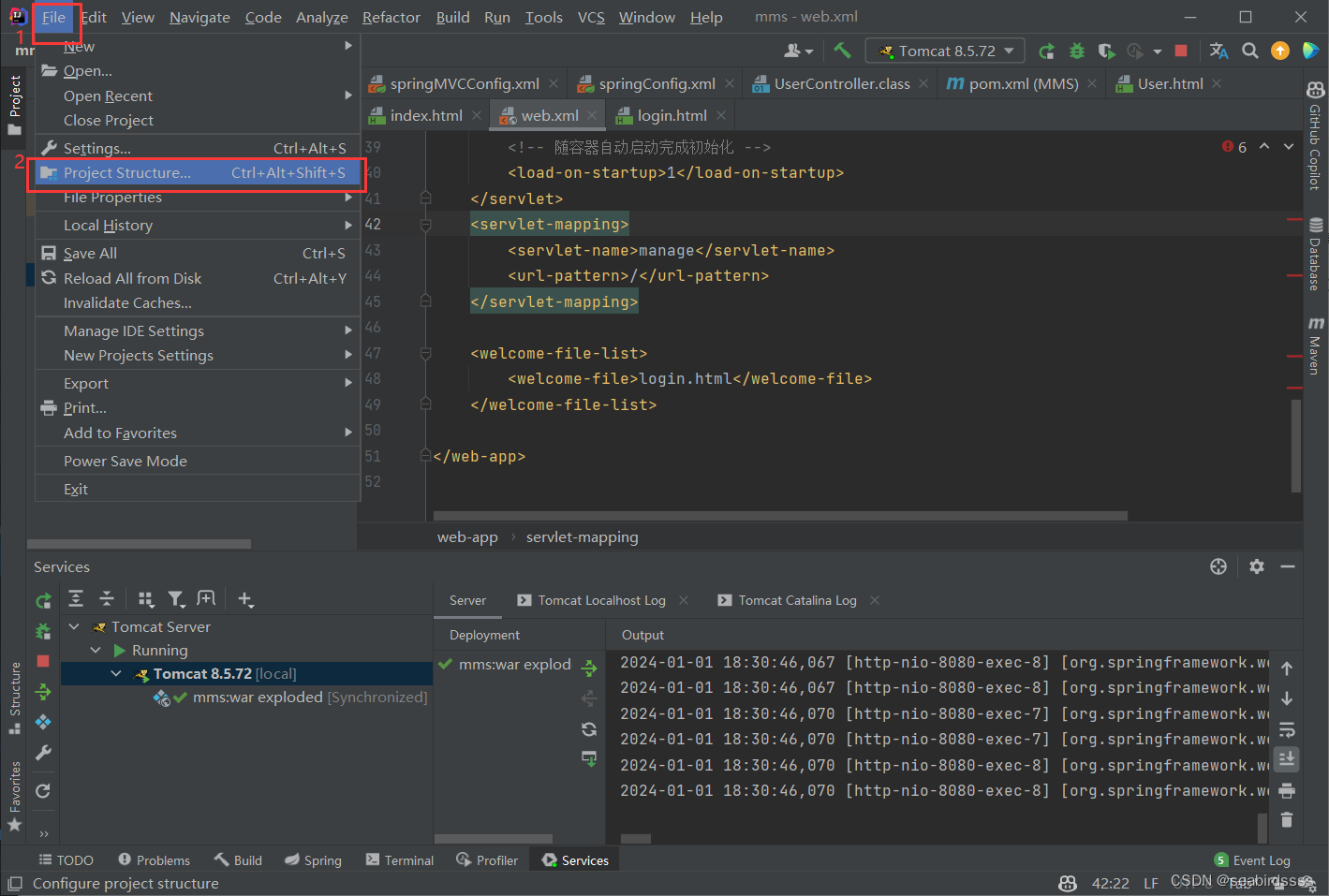Choose Save All from File menu
The height and width of the screenshot is (896, 1329).
(x=198, y=253)
